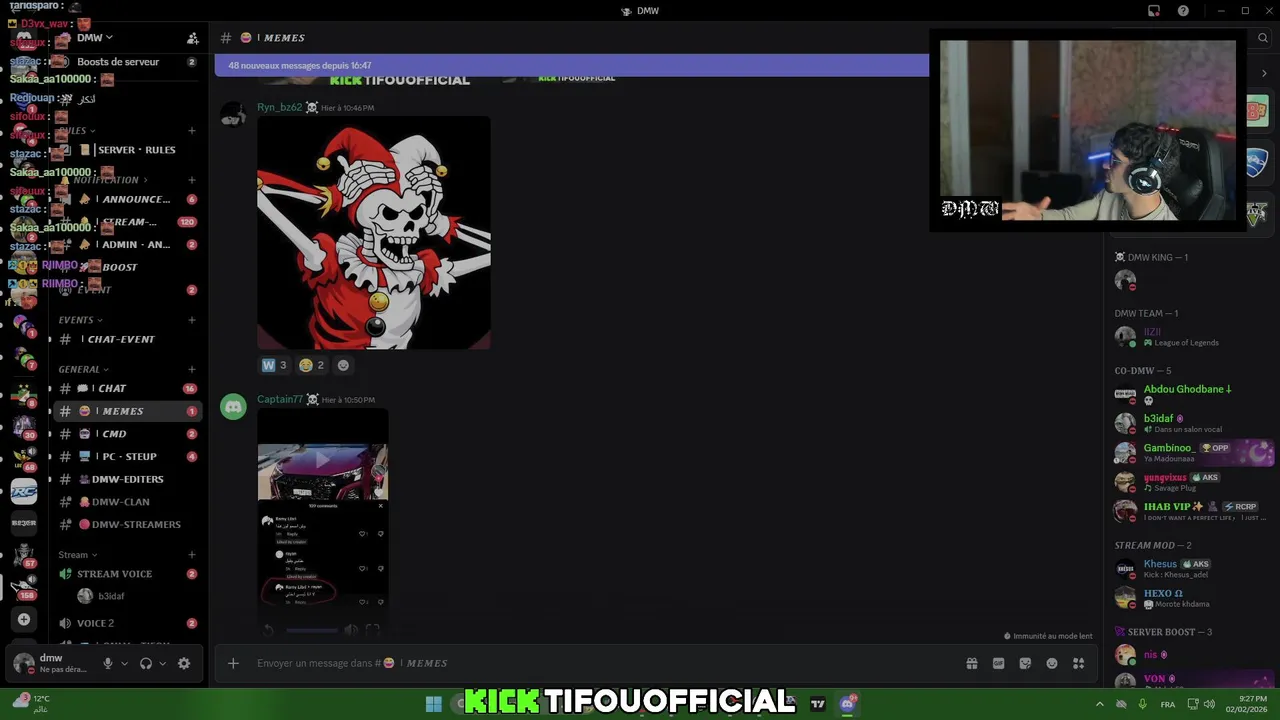Image resolution: width=1280 pixels, height=720 pixels.
Task: Open member Abdou Ghodbane
Action: (x=1193, y=394)
